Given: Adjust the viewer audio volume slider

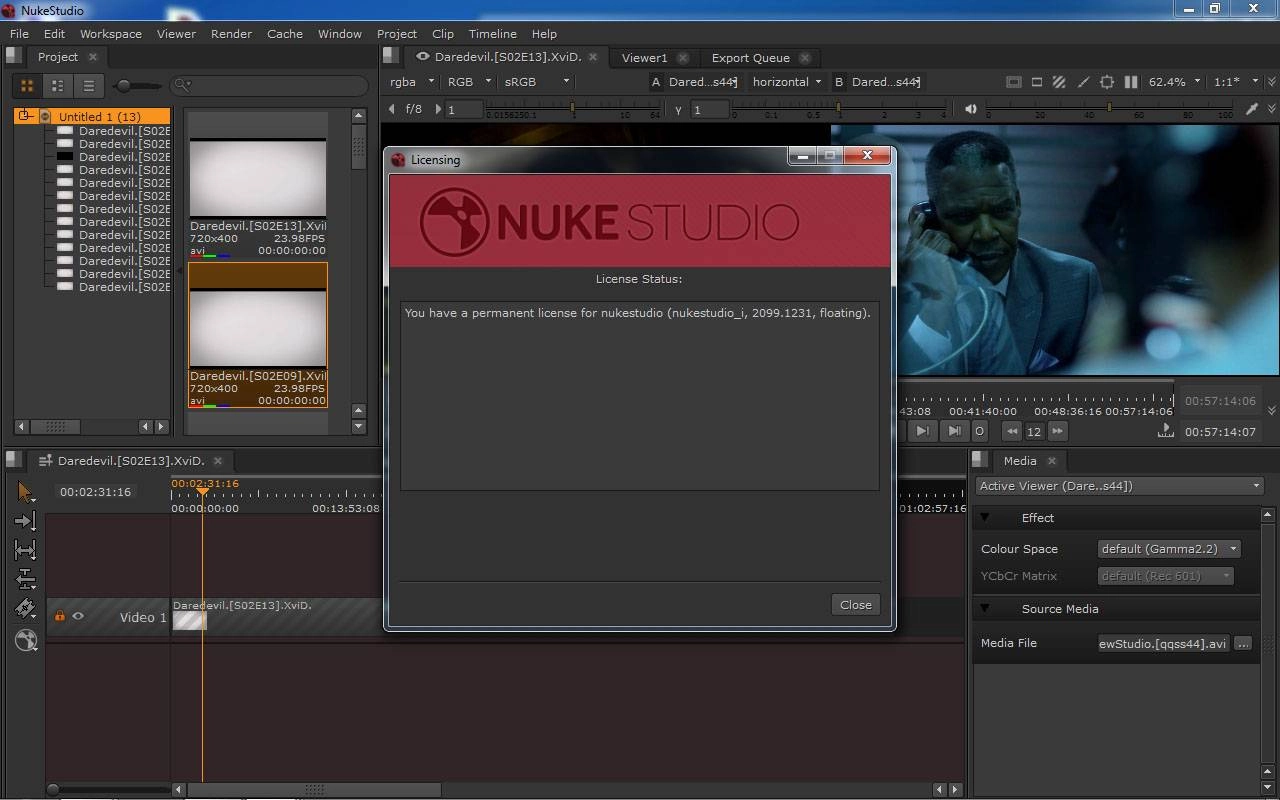Looking at the screenshot, I should click(x=1108, y=109).
